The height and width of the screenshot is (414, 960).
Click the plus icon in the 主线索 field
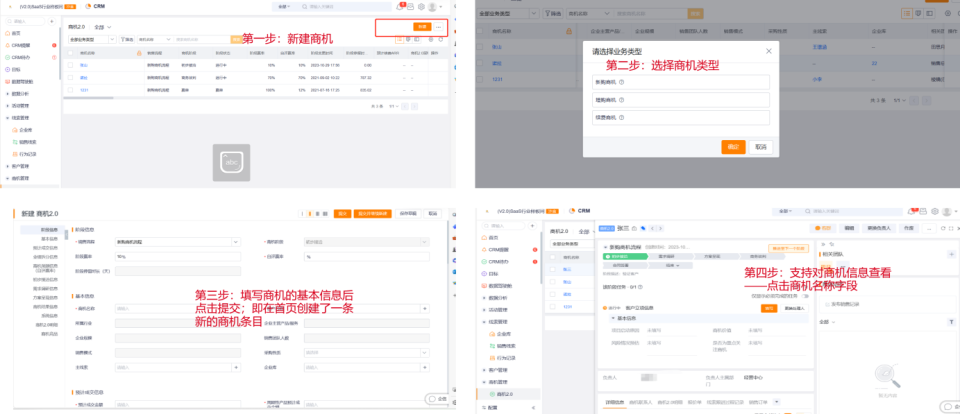click(236, 367)
